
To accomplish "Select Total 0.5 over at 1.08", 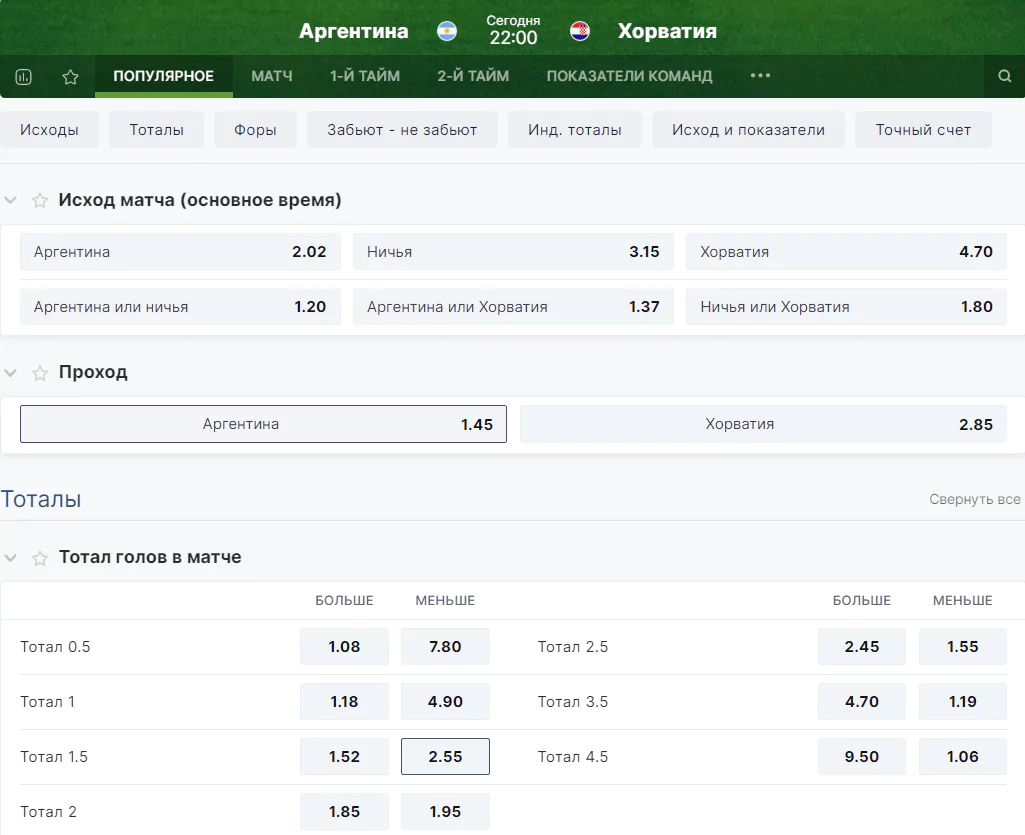I will 344,647.
